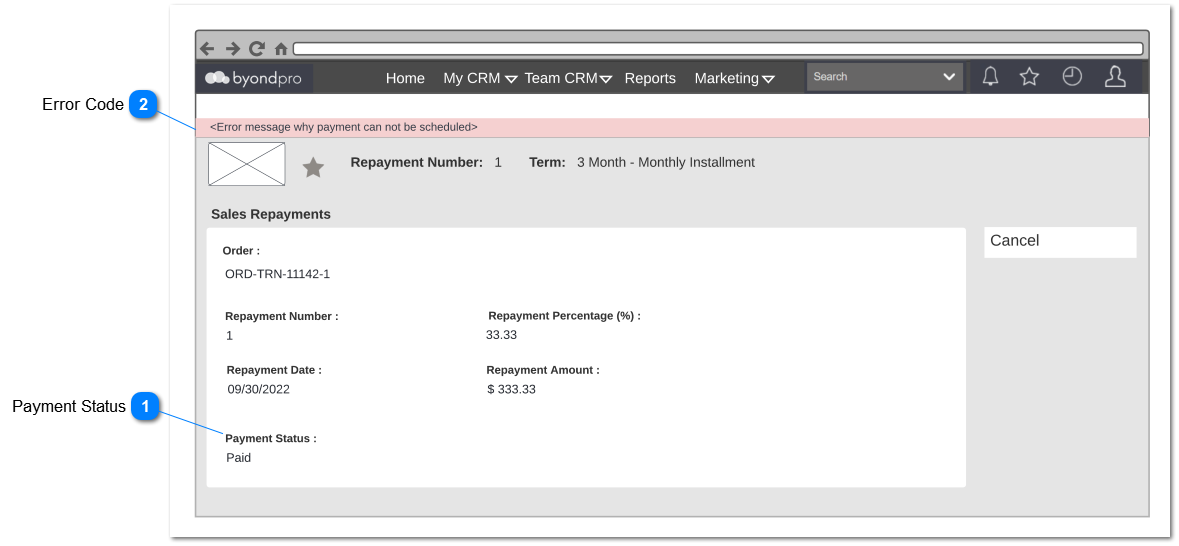Focus the browser address bar
Screen dimensions: 1179x546
(x=718, y=49)
